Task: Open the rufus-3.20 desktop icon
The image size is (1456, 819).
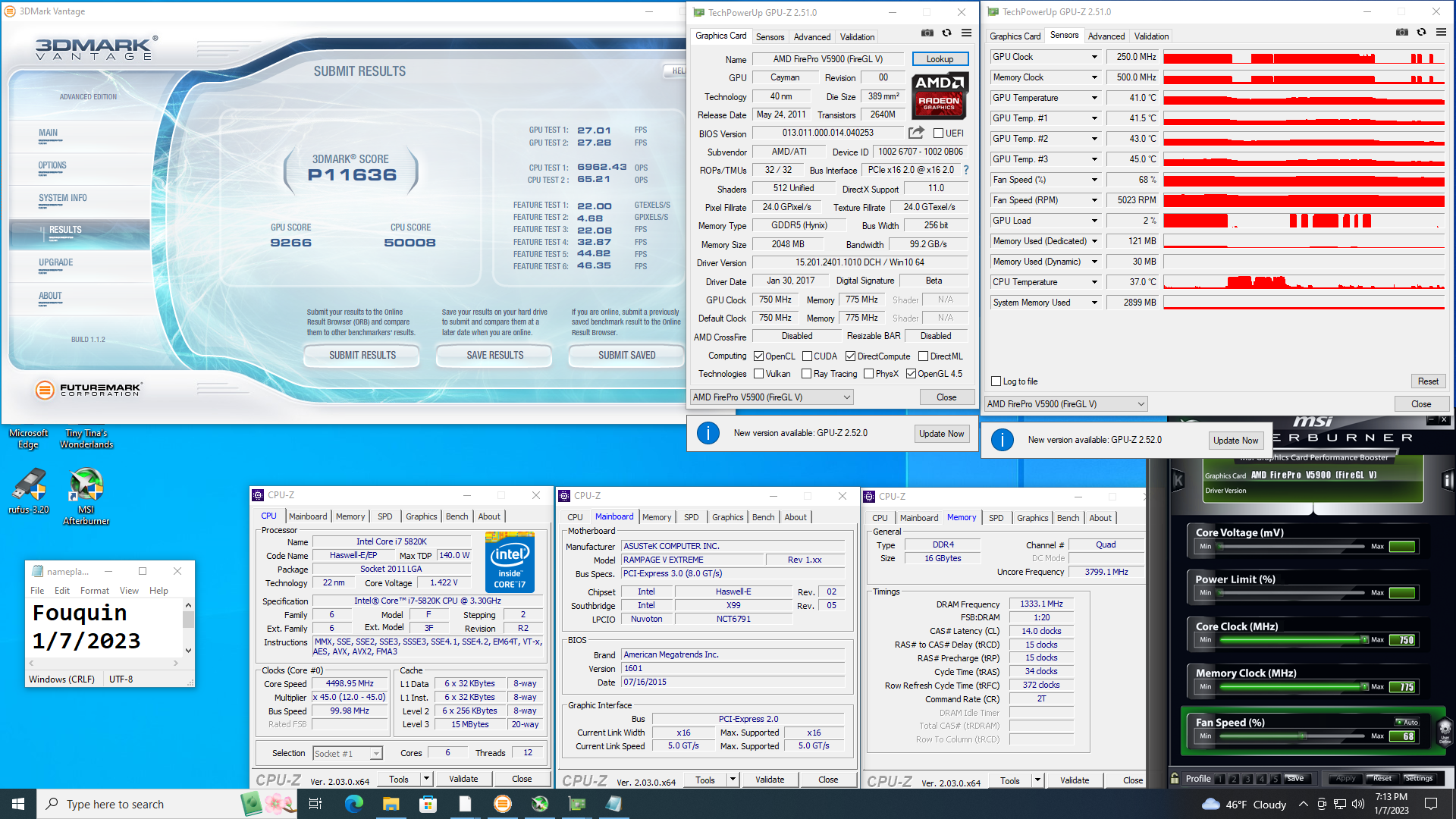Action: tap(29, 491)
